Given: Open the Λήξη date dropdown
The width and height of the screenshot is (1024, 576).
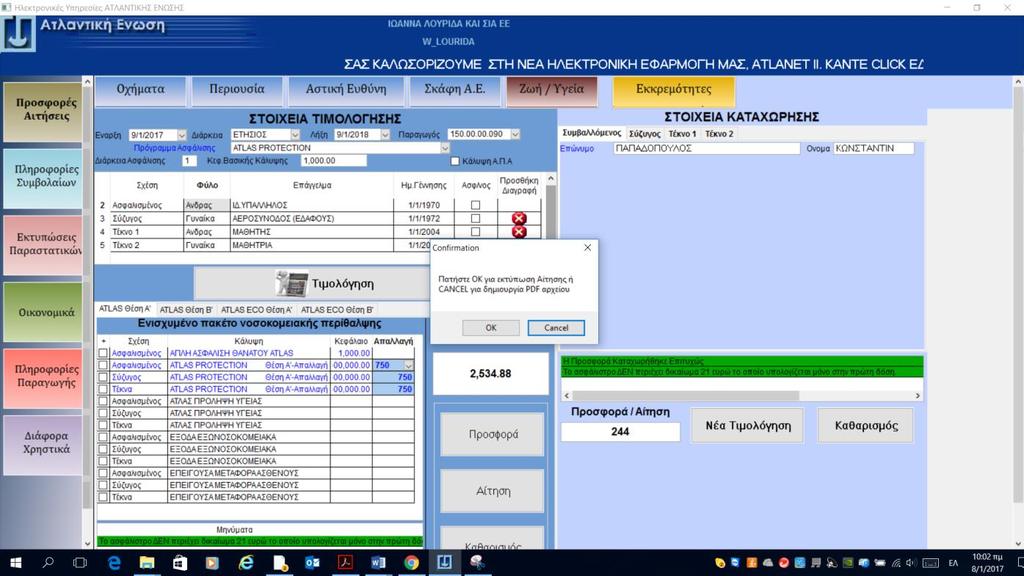Looking at the screenshot, I should tap(385, 135).
